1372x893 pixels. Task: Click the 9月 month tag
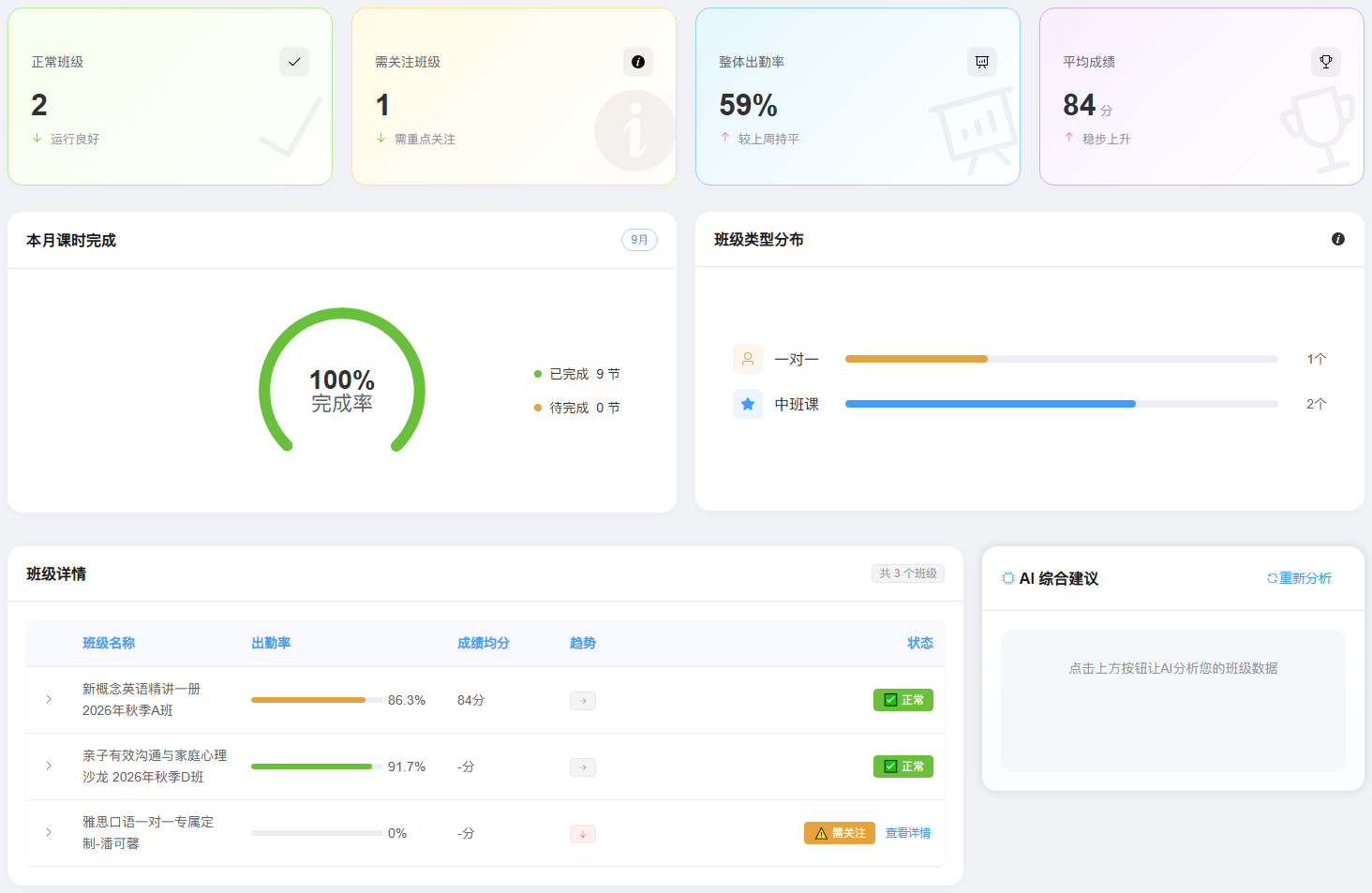coord(640,240)
